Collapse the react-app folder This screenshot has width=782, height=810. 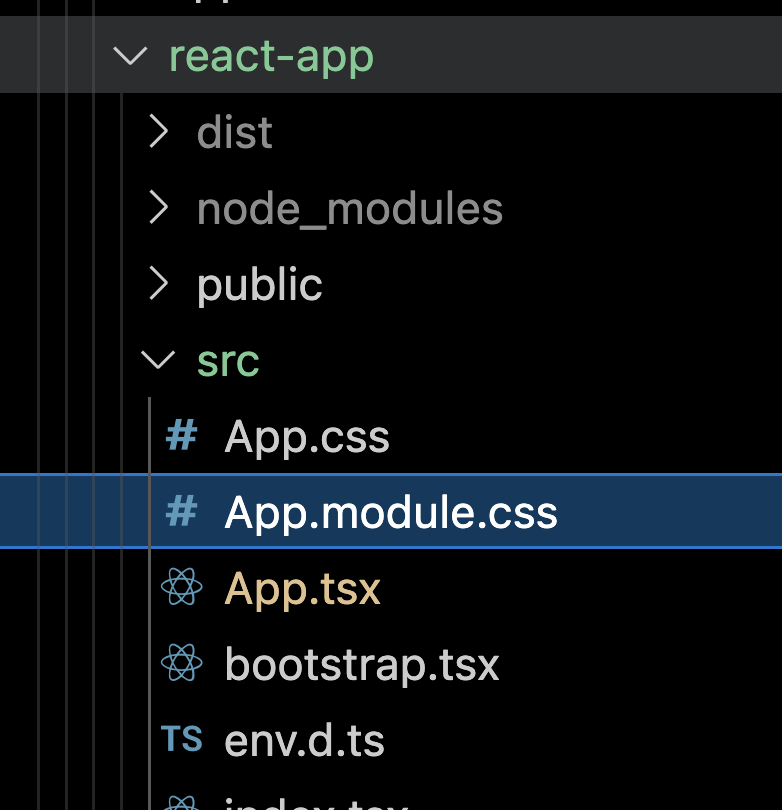tap(132, 57)
